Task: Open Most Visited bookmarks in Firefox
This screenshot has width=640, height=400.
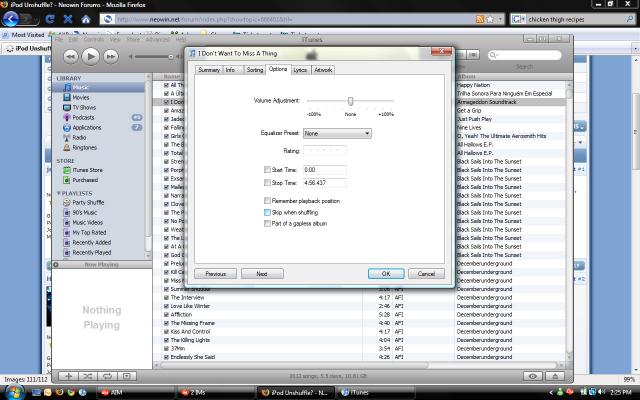Action: pyautogui.click(x=23, y=35)
